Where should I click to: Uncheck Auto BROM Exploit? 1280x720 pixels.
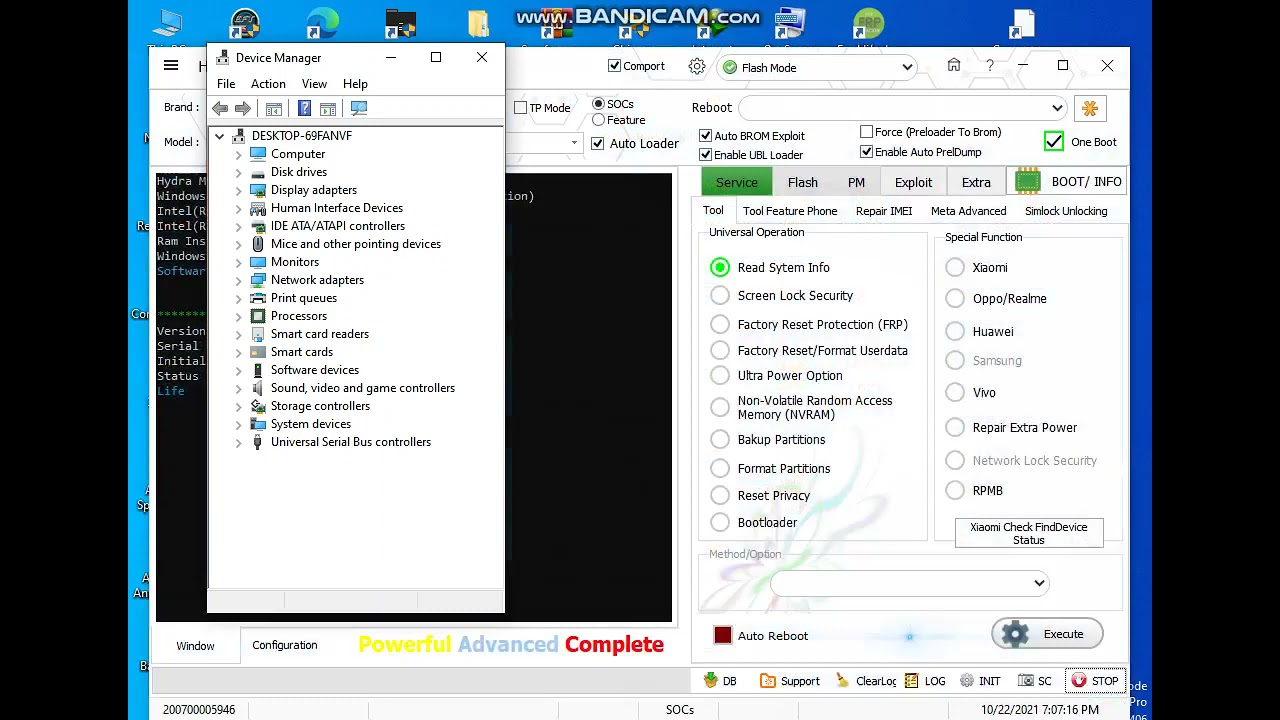(706, 135)
